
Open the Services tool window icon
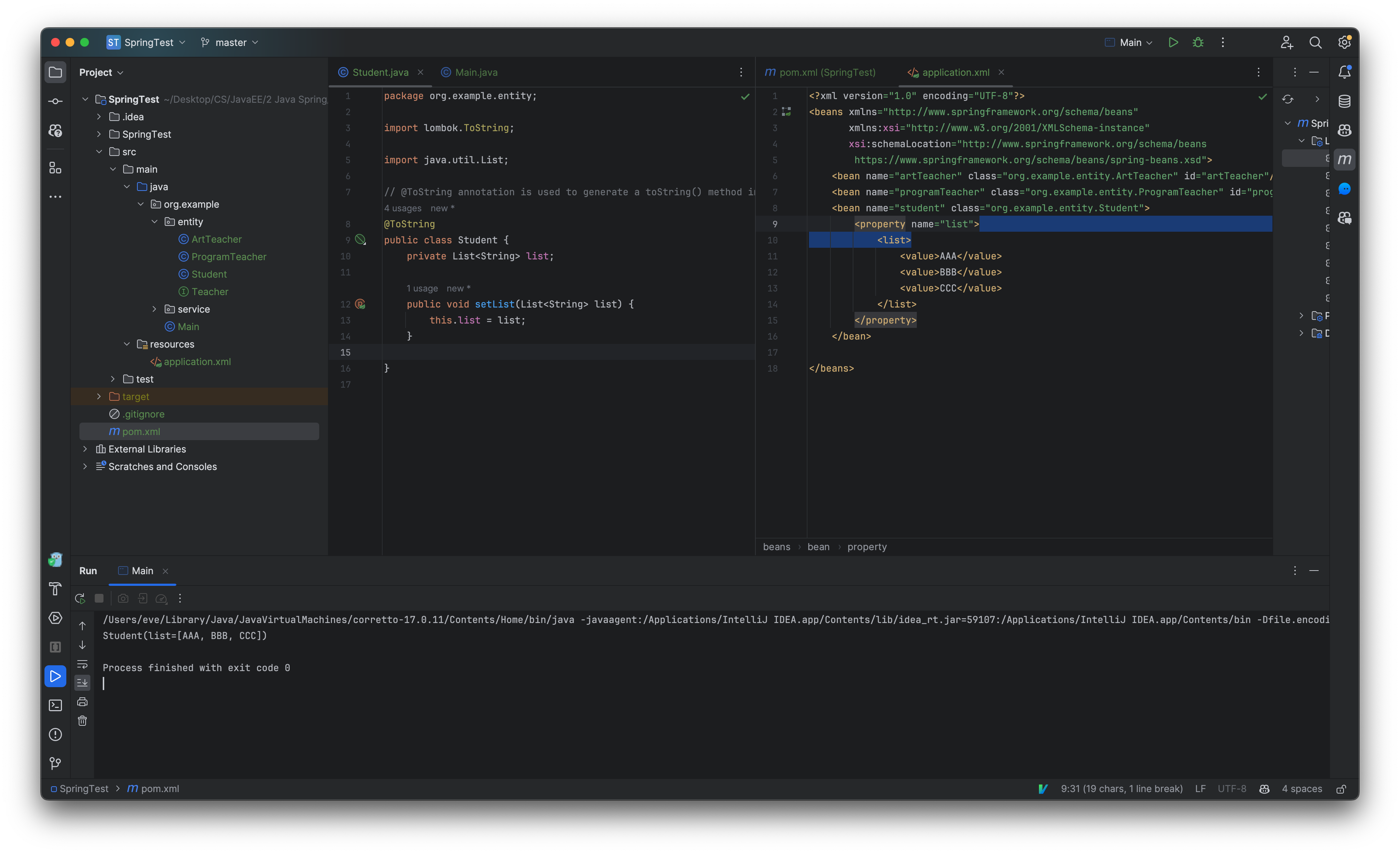point(55,618)
